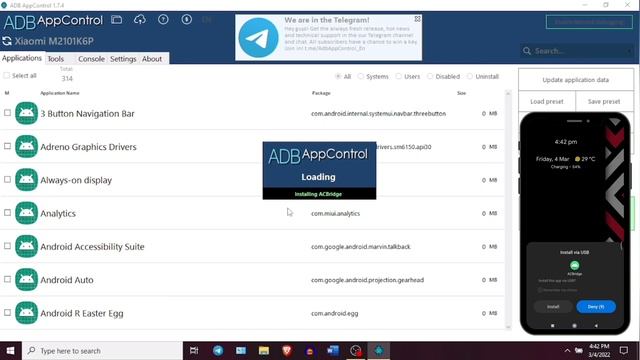Open the folder icon in header

(116, 20)
